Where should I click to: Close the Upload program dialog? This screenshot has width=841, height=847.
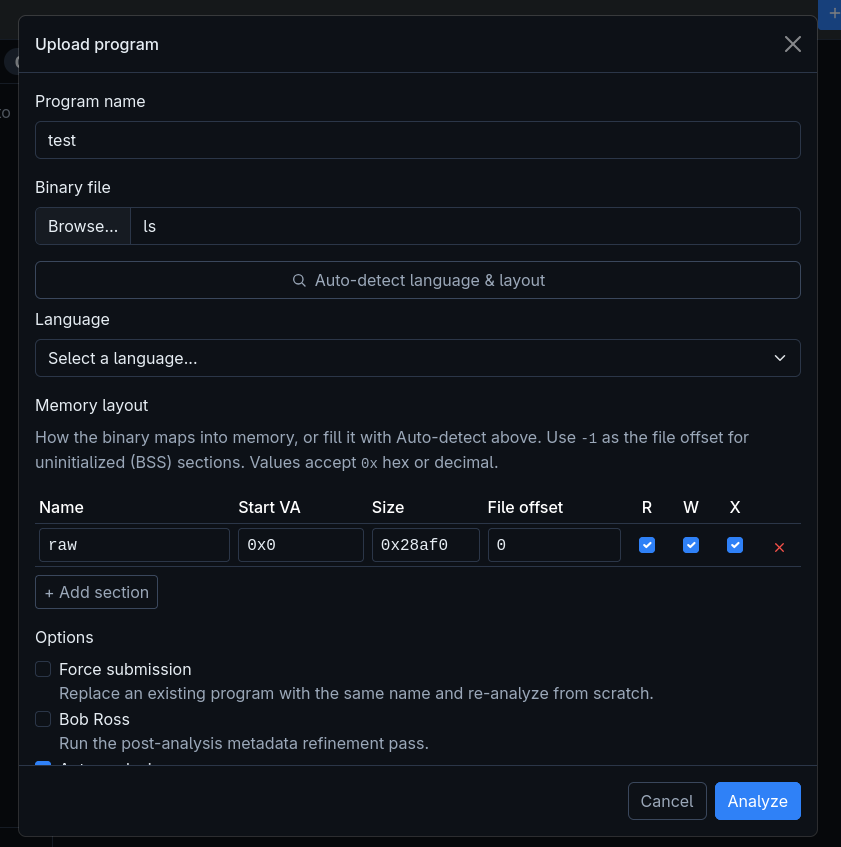(792, 44)
